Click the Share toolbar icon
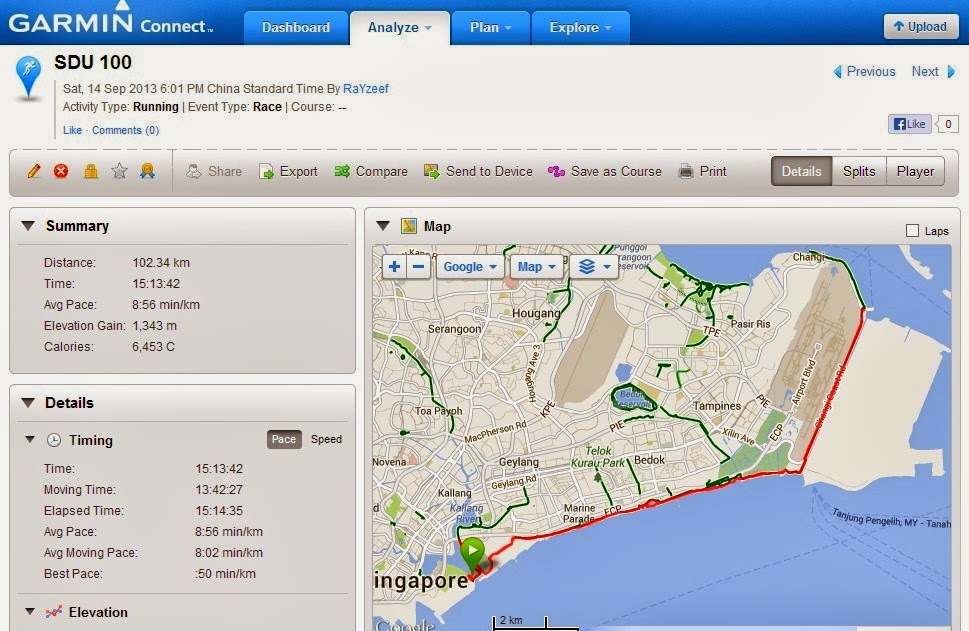Viewport: 969px width, 631px height. pyautogui.click(x=193, y=171)
